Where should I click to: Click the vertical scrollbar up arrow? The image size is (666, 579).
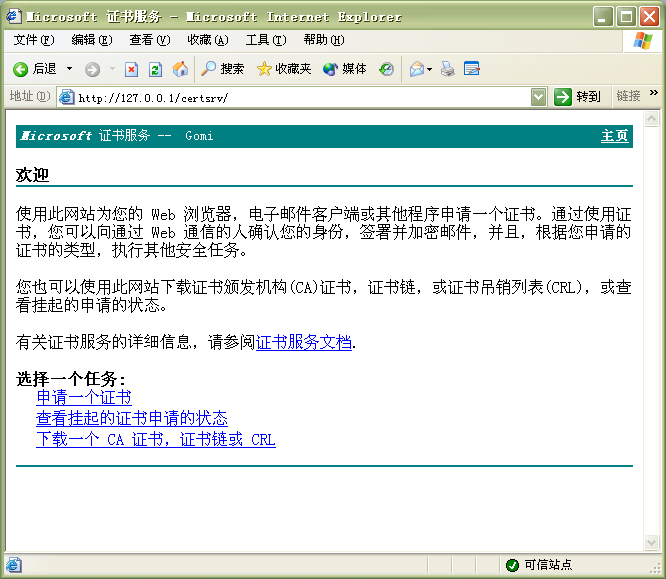[x=651, y=119]
